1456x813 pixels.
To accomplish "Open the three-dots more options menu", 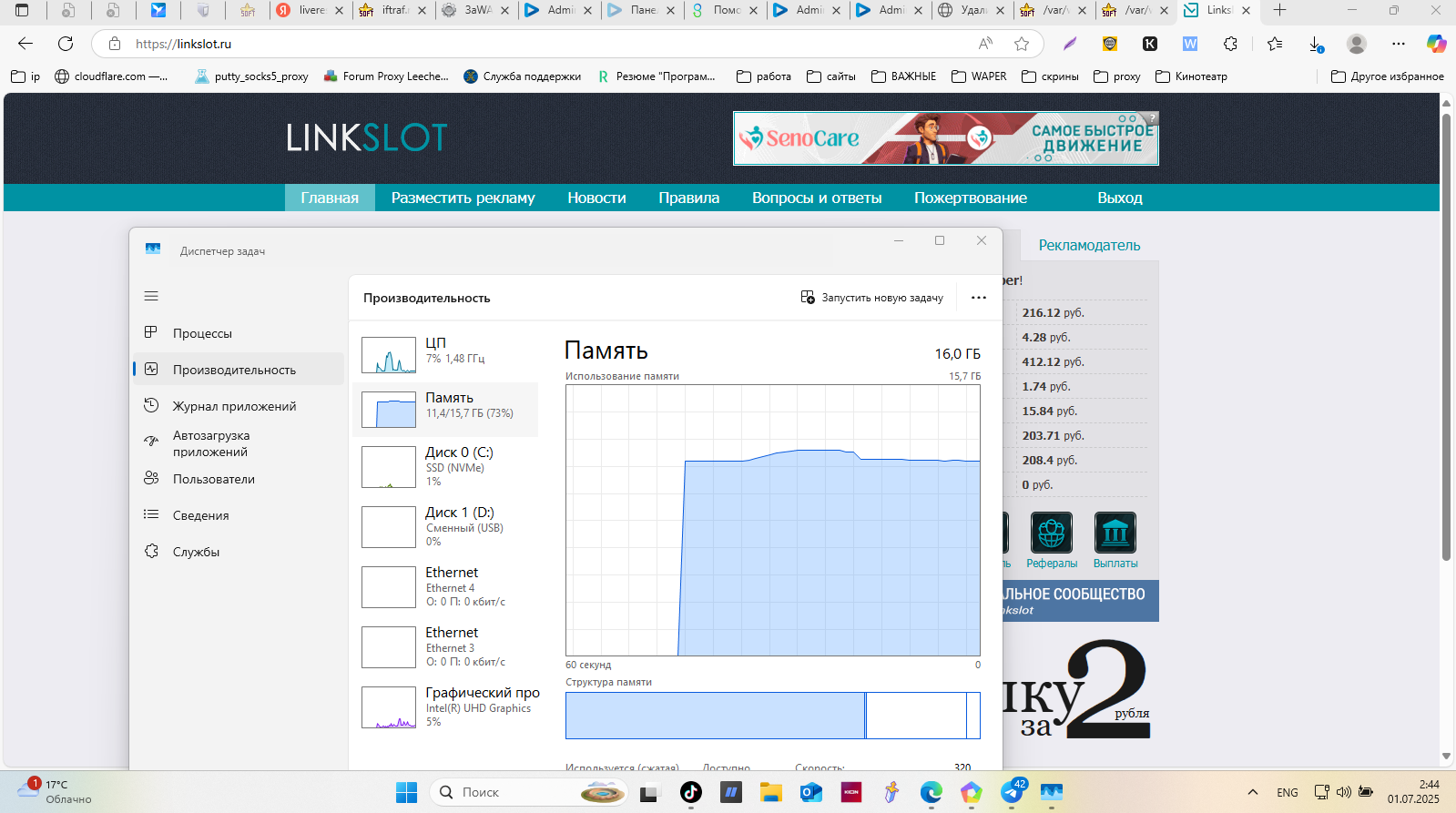I will coord(978,298).
